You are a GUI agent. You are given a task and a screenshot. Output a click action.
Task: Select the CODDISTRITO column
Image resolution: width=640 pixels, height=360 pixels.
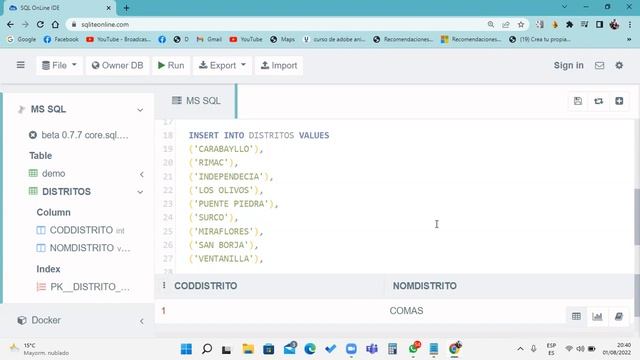point(81,230)
